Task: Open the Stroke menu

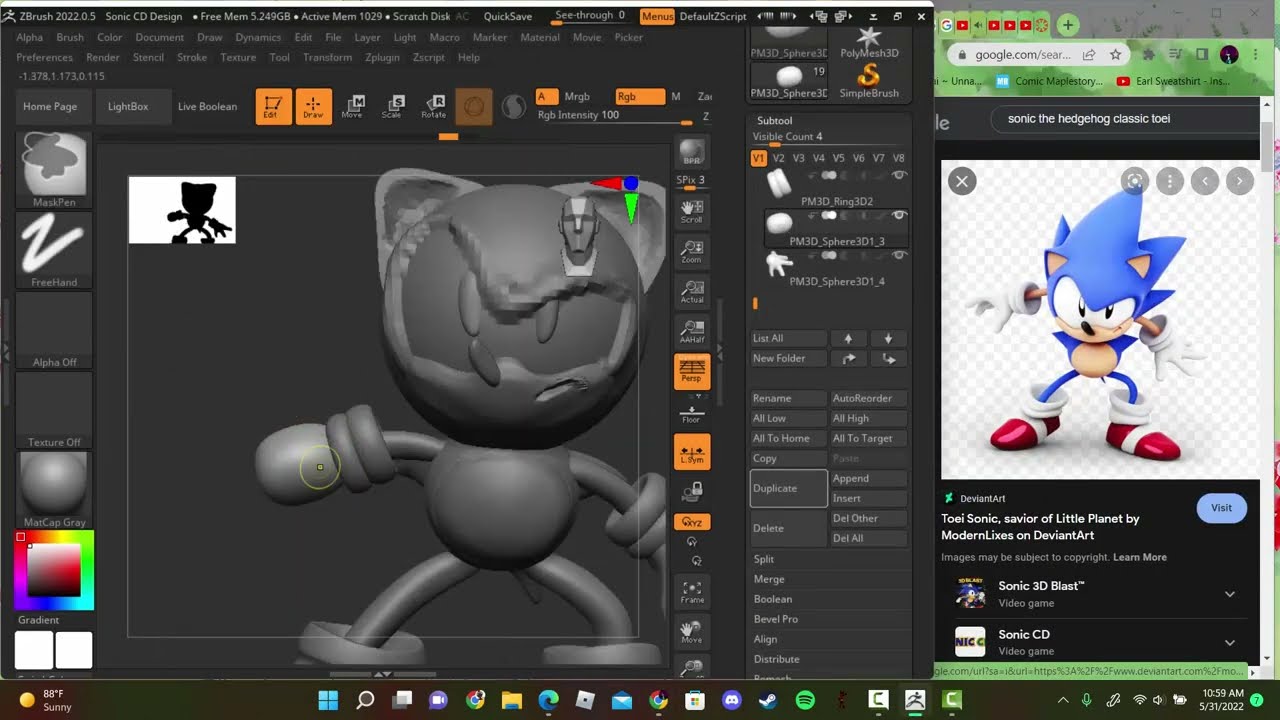Action: [x=192, y=57]
